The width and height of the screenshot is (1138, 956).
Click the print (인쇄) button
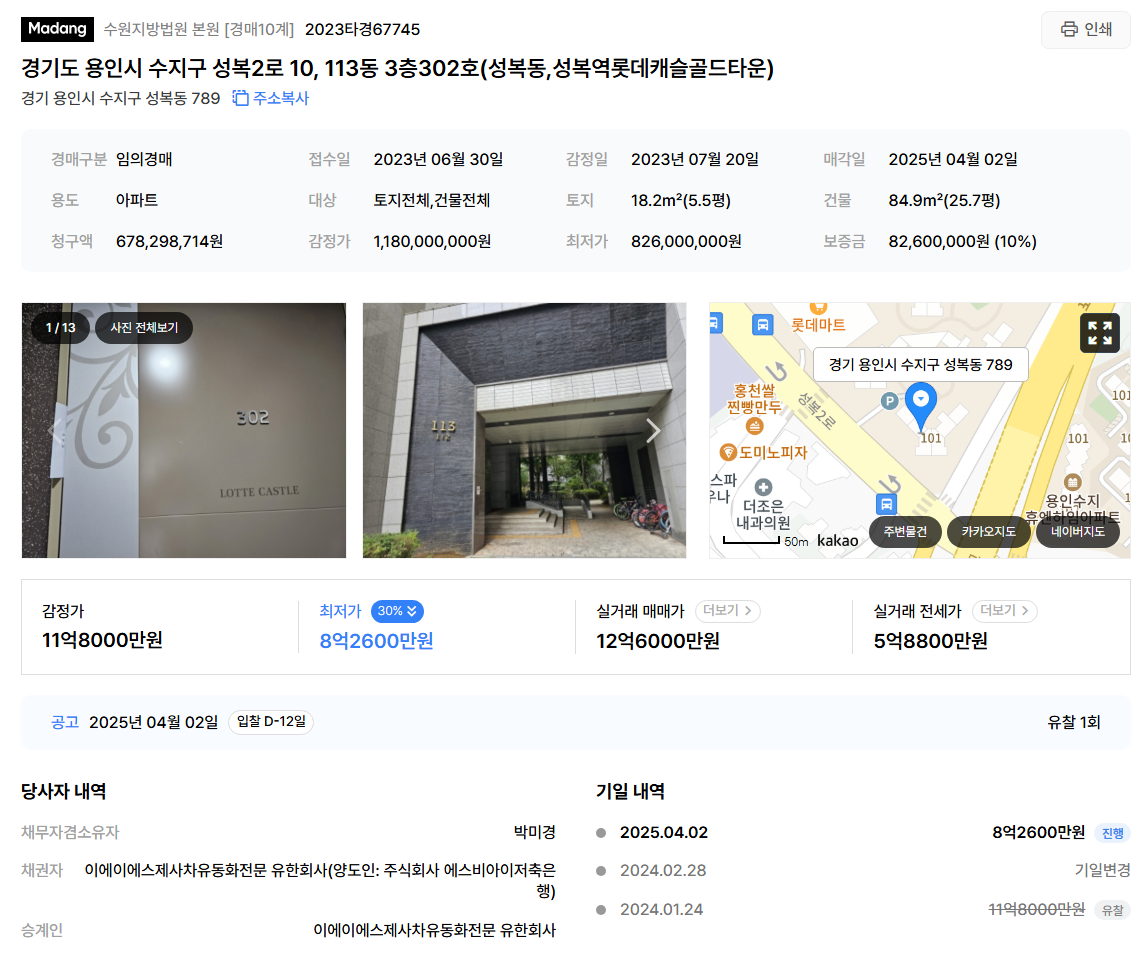tap(1086, 30)
